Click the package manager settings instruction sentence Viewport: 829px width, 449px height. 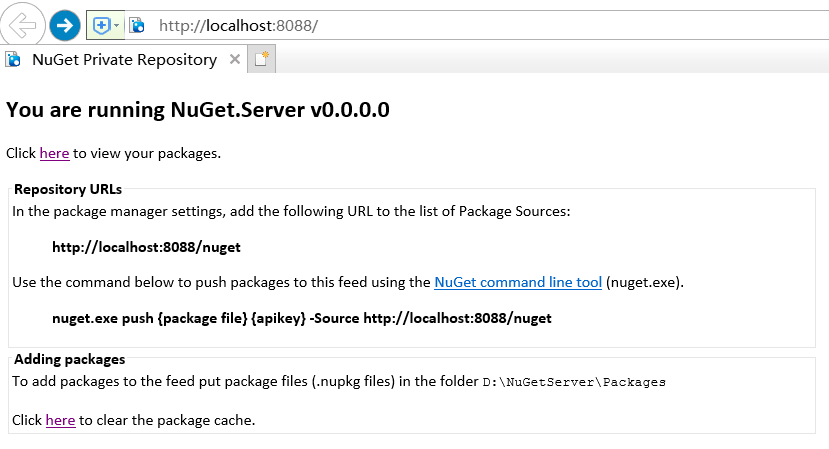click(x=288, y=210)
